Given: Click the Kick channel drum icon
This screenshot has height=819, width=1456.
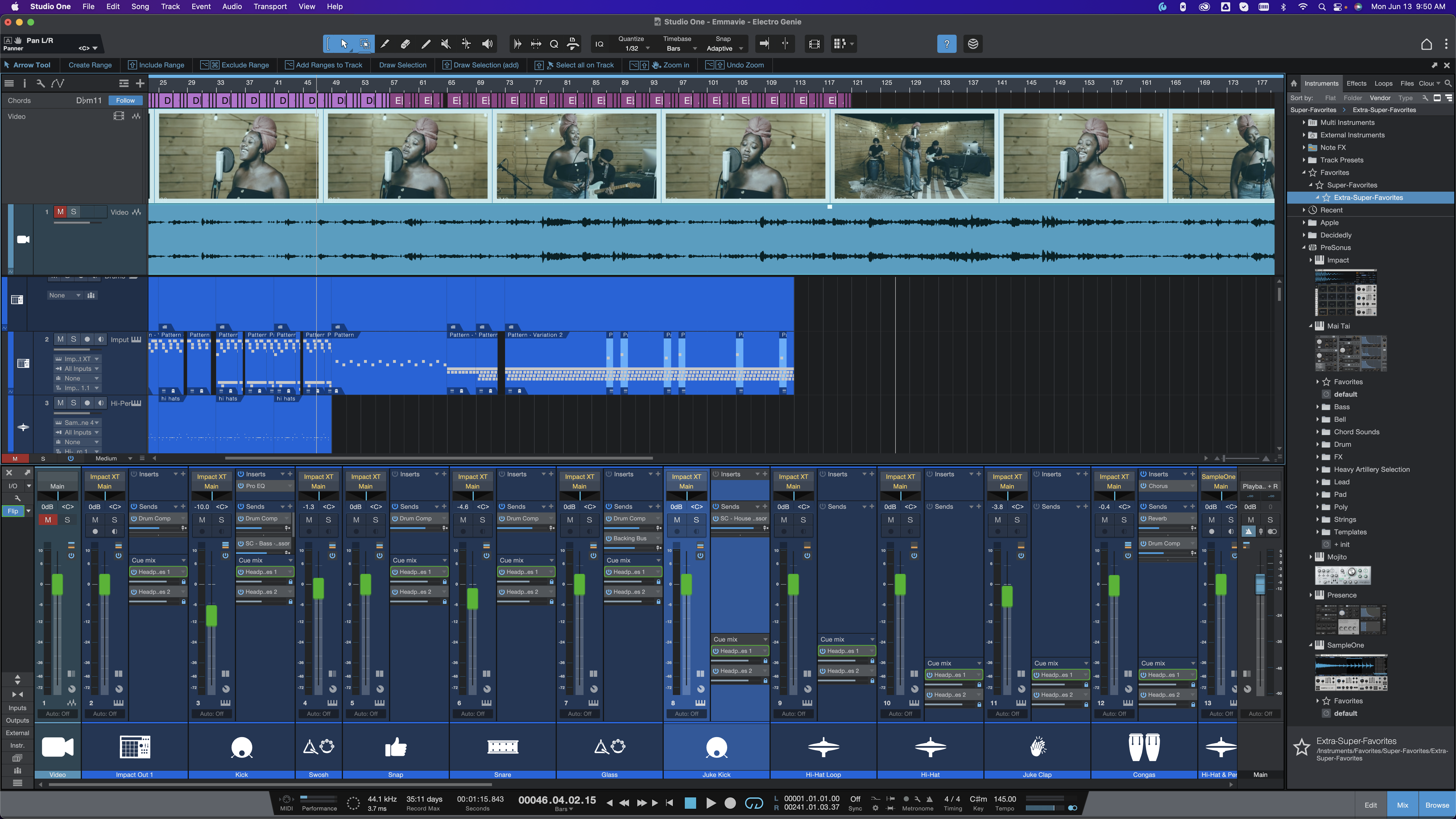Looking at the screenshot, I should point(241,747).
